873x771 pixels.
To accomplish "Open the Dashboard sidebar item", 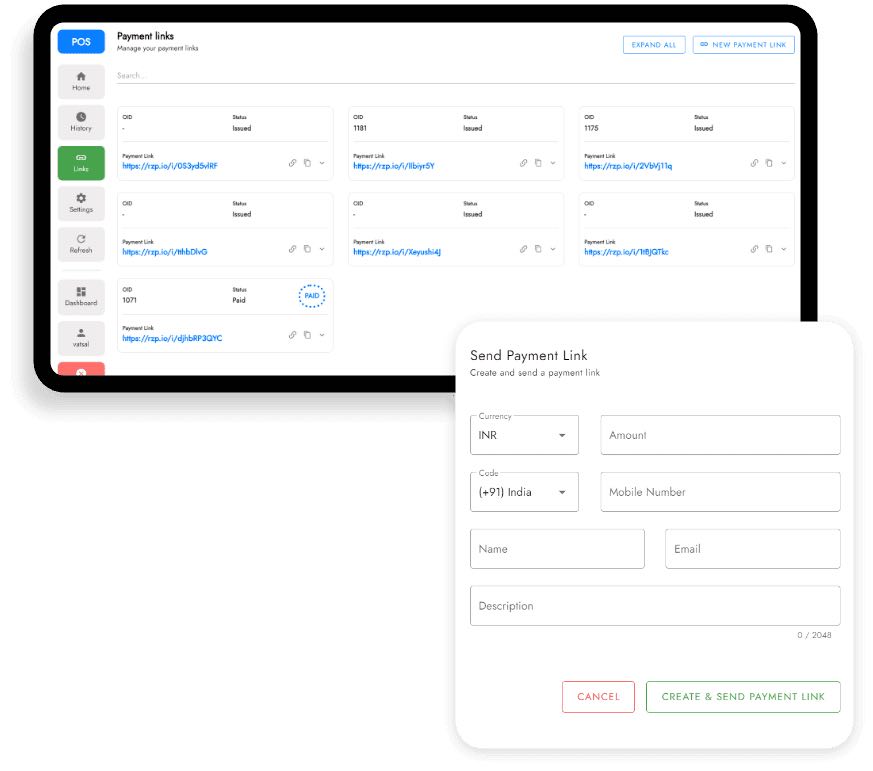I will pos(81,297).
